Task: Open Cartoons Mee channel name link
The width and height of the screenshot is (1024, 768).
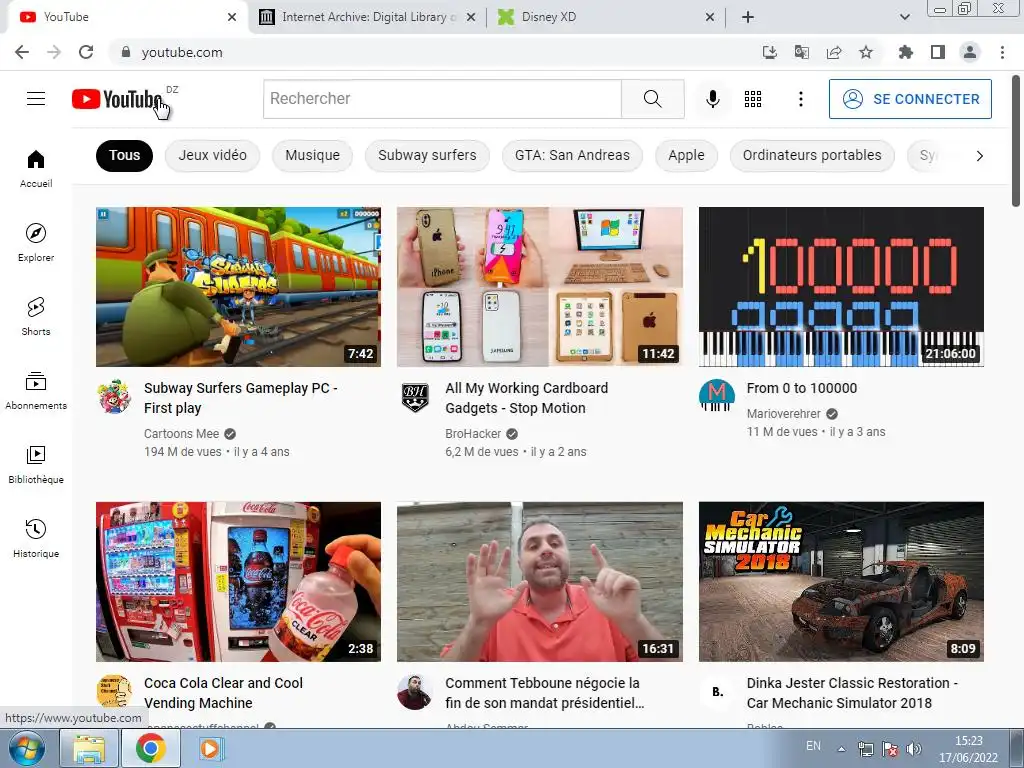Action: [182, 434]
